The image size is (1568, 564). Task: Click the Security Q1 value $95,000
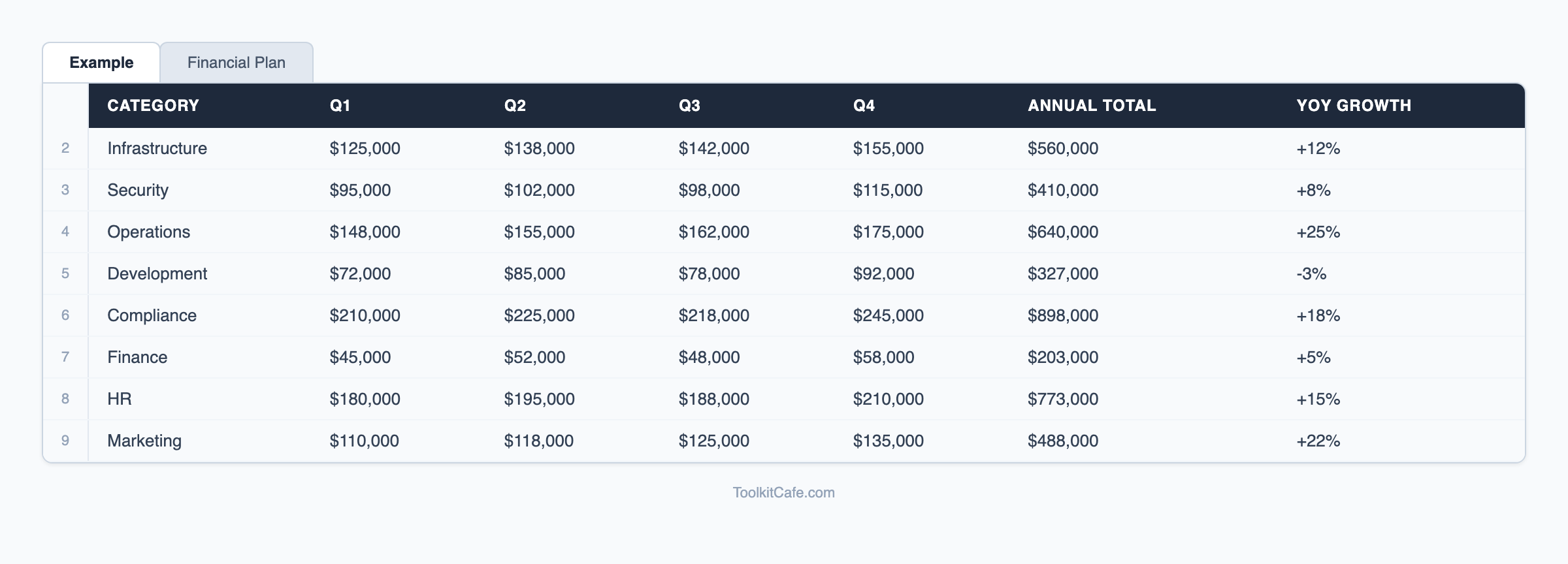[360, 190]
